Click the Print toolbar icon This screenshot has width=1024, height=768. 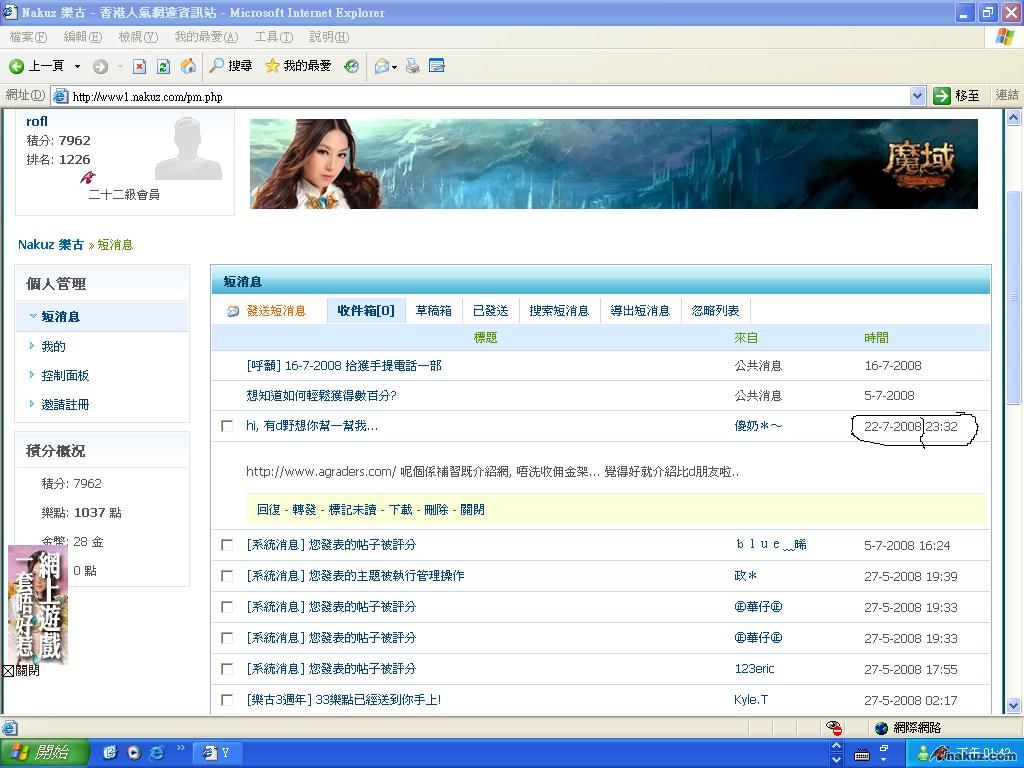pos(412,66)
